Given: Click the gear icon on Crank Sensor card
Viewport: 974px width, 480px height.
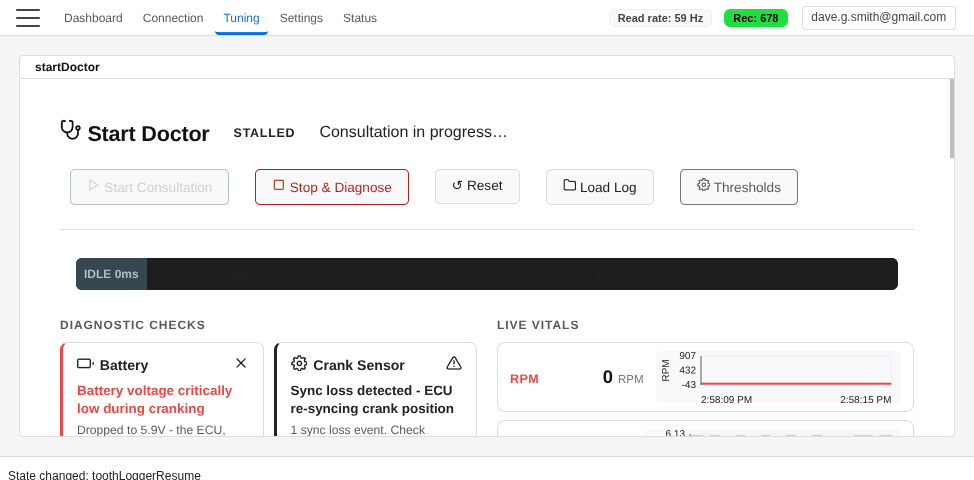Looking at the screenshot, I should [x=299, y=363].
